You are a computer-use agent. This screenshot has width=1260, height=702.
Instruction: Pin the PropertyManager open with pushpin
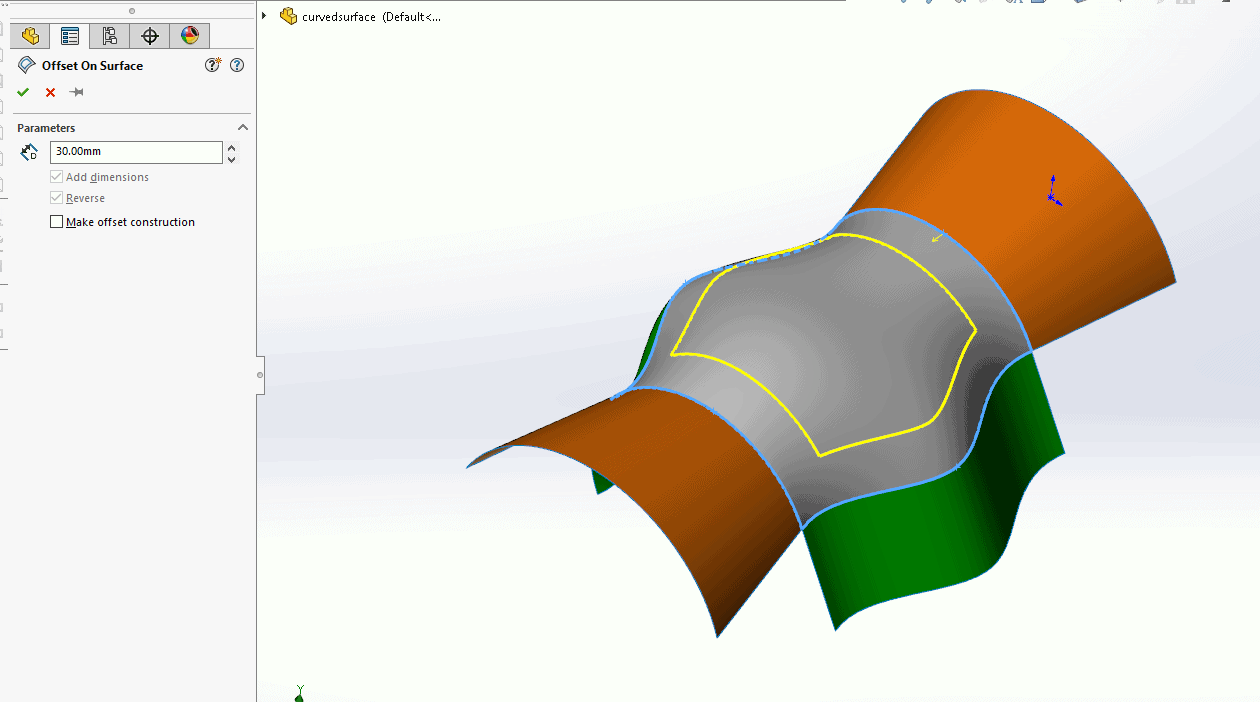[77, 92]
